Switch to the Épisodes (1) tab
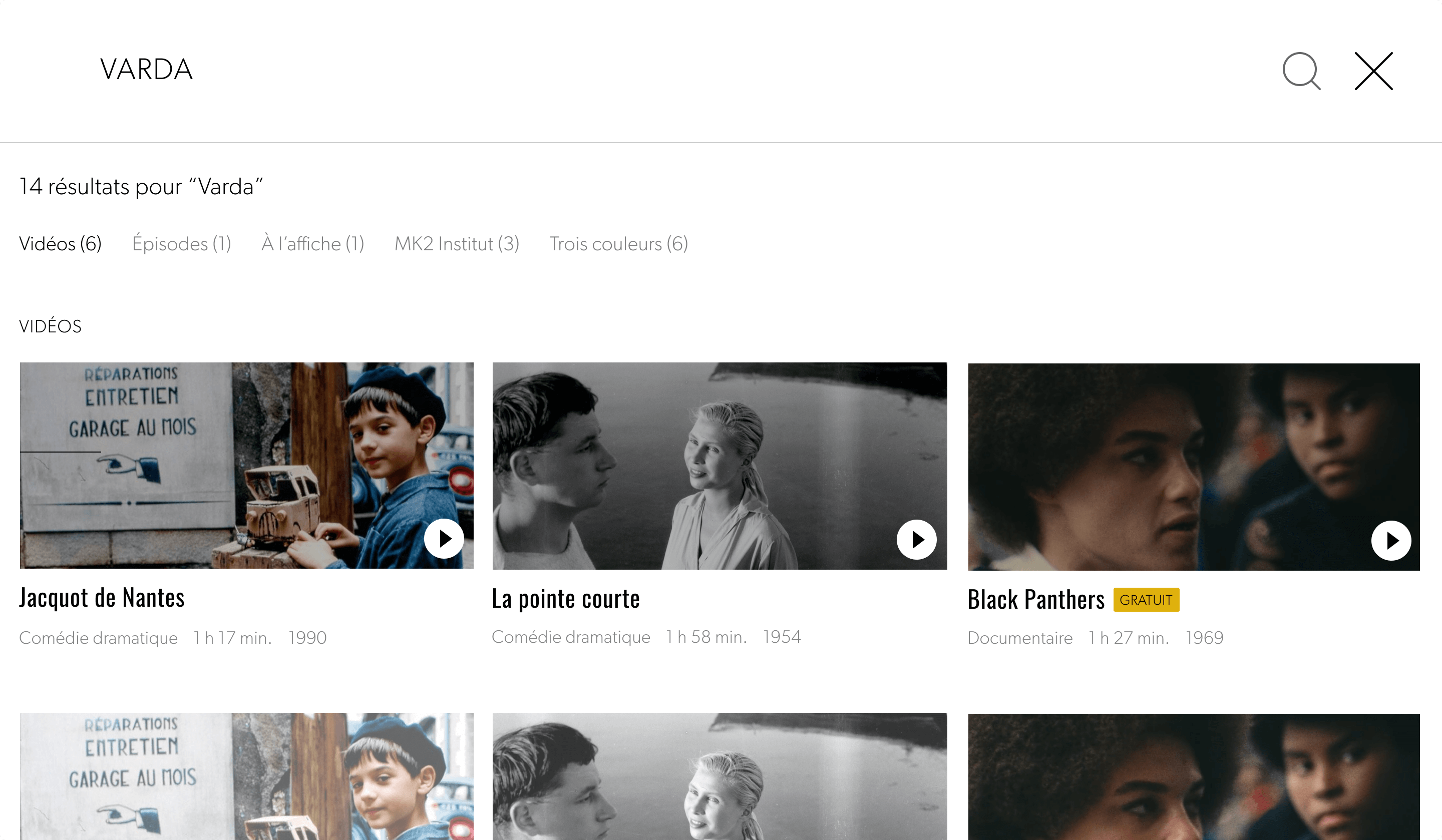This screenshot has height=840, width=1442. point(181,244)
